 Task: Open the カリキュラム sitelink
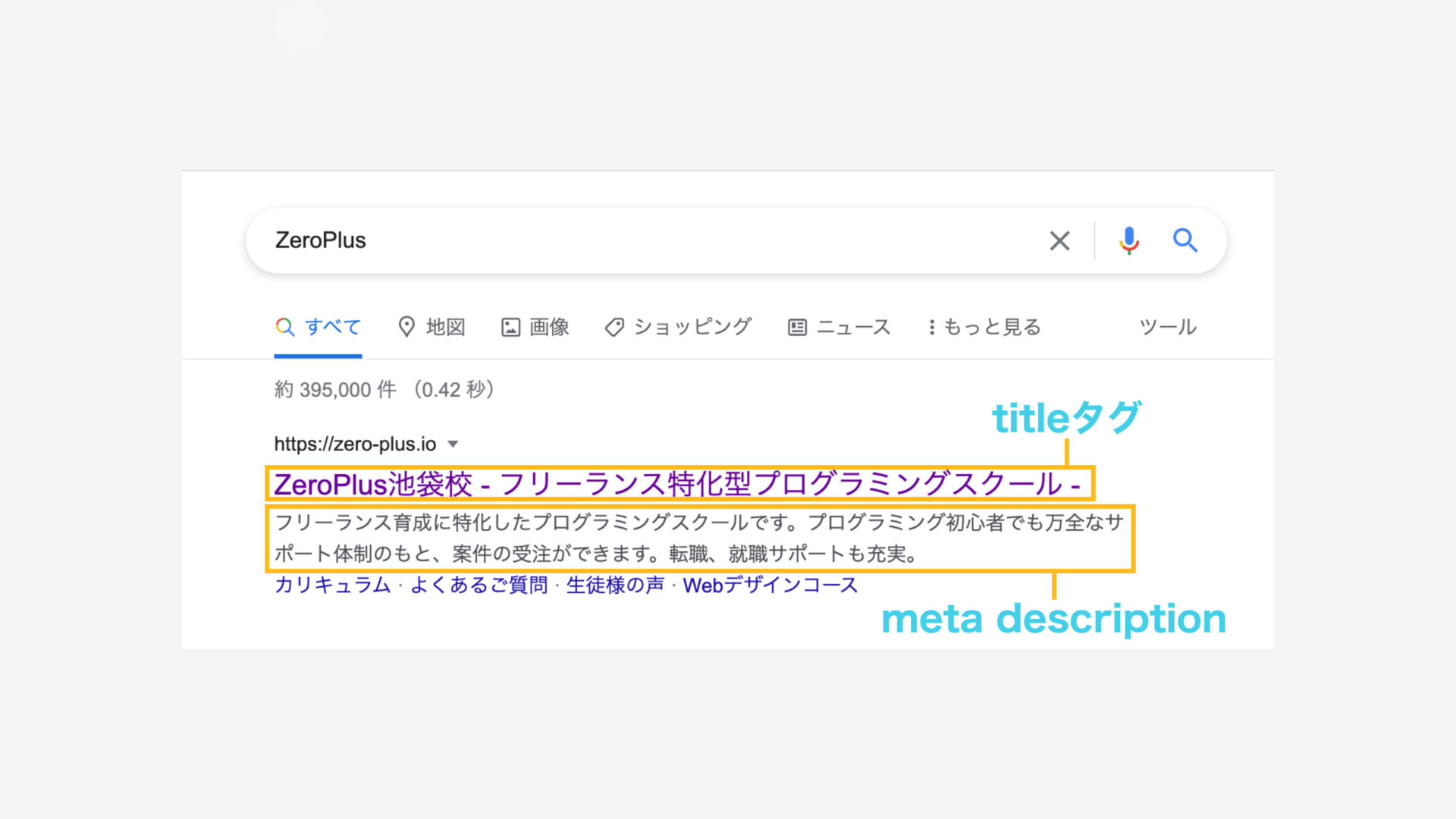332,585
